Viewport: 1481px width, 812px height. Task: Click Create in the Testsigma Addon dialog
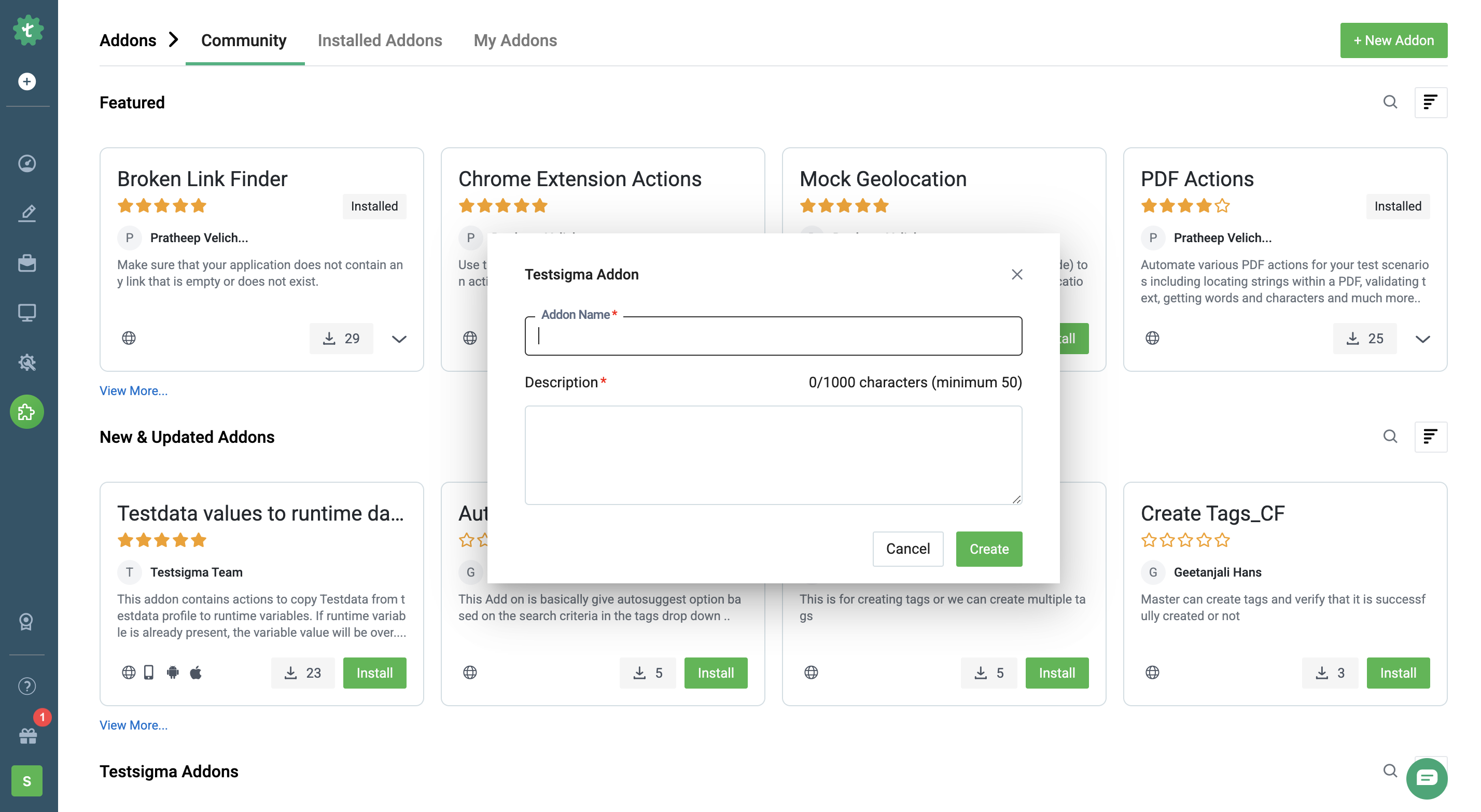pos(988,549)
